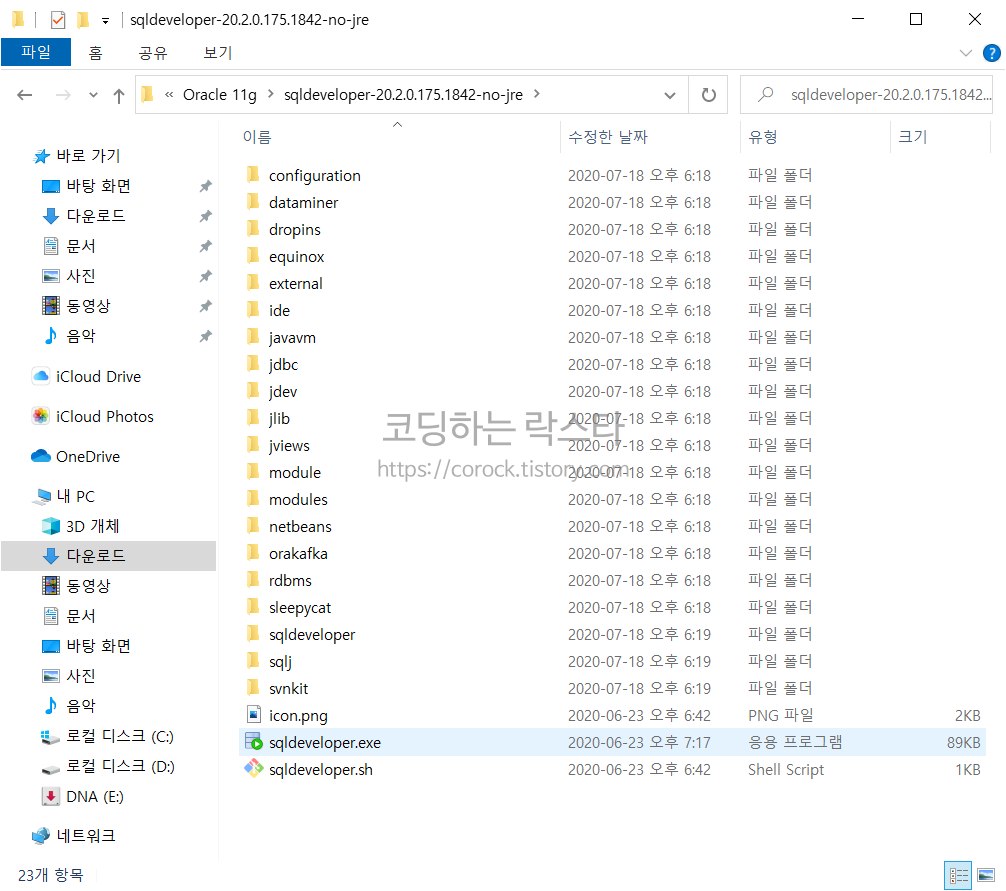Sort by the 수정한 날짜 column header
Viewport: 1006px width, 891px height.
click(608, 137)
